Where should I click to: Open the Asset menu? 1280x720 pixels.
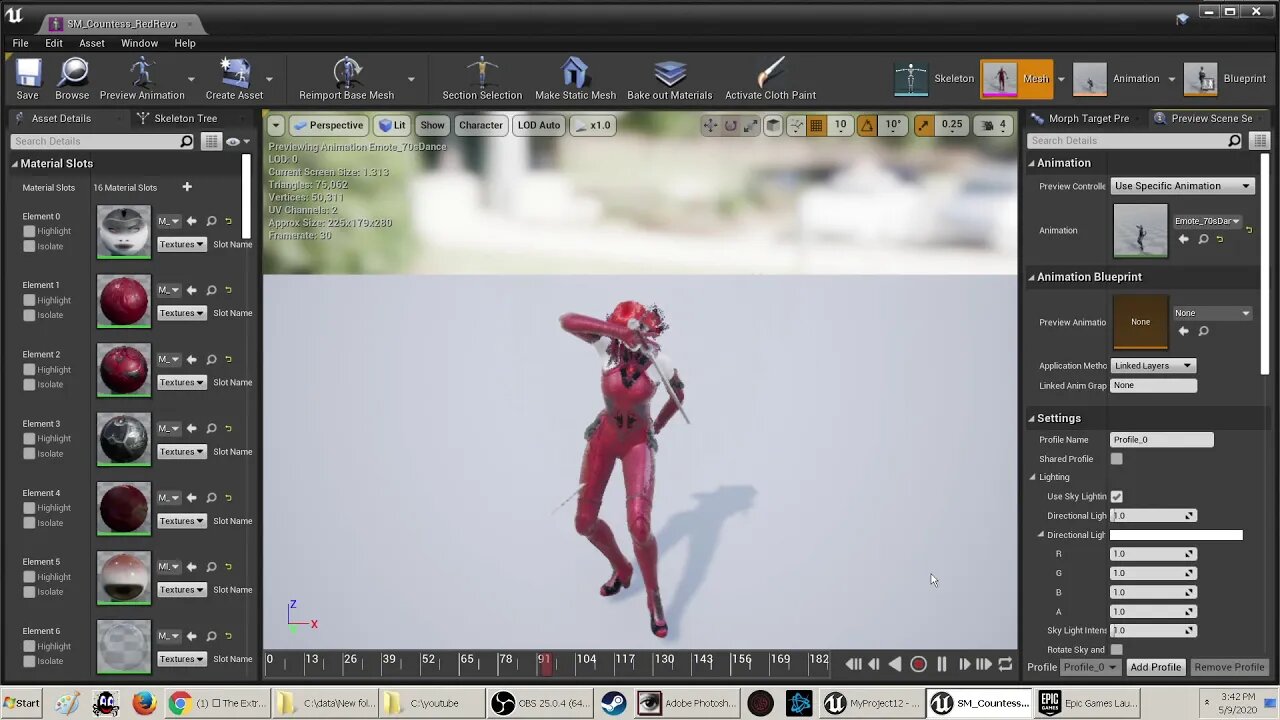[x=92, y=43]
